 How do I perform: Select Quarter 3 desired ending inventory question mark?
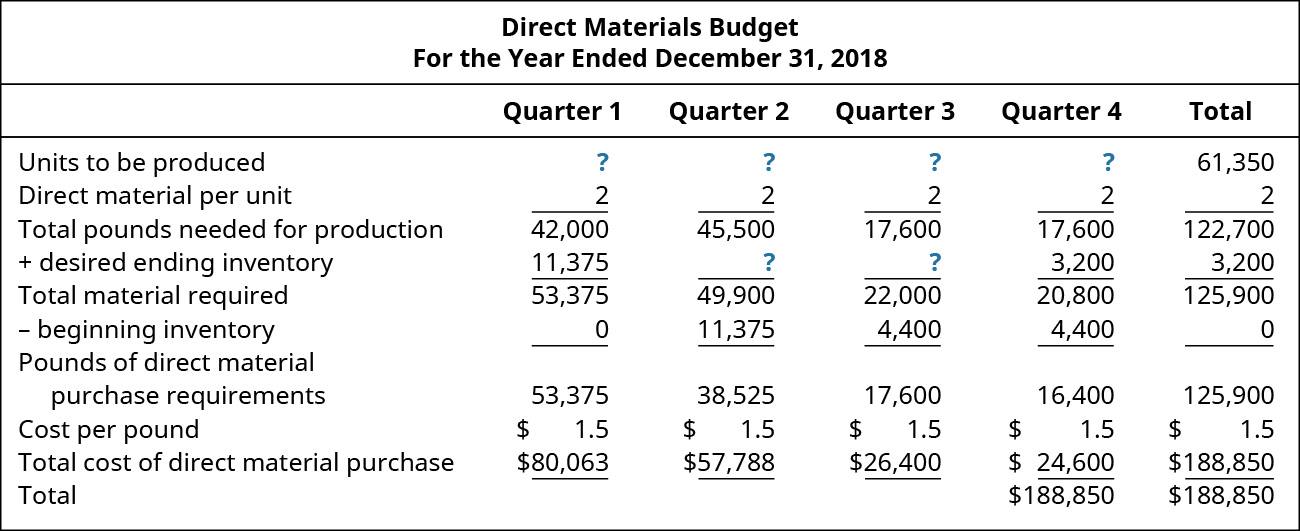(934, 263)
